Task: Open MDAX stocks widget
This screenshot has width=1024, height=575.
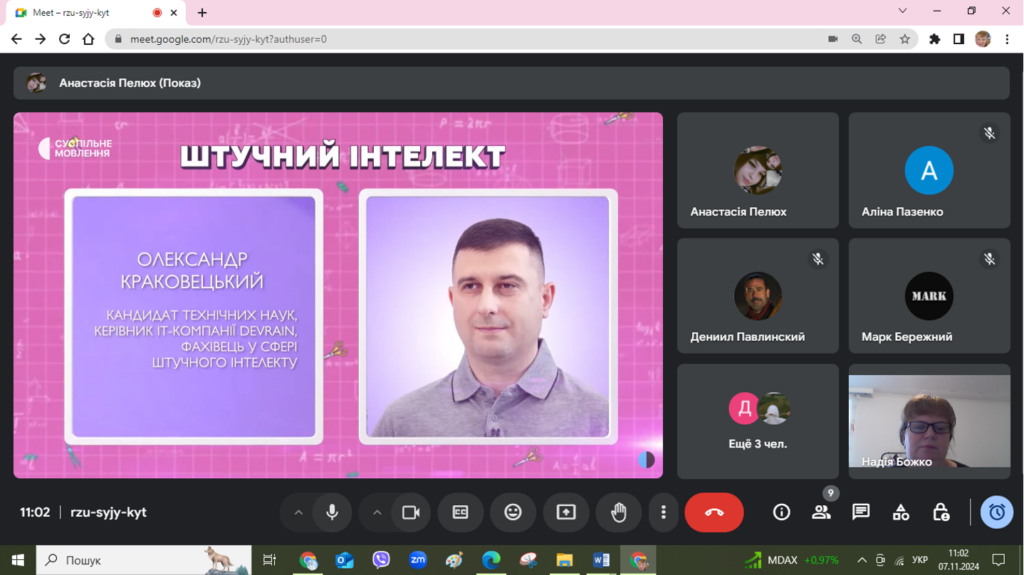Action: pyautogui.click(x=792, y=560)
